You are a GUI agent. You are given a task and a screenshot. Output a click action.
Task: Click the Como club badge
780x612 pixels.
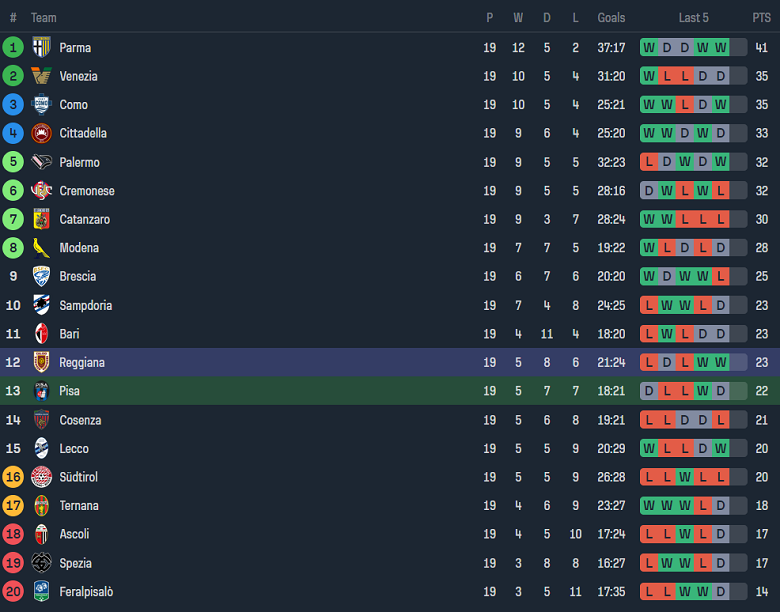pyautogui.click(x=41, y=105)
